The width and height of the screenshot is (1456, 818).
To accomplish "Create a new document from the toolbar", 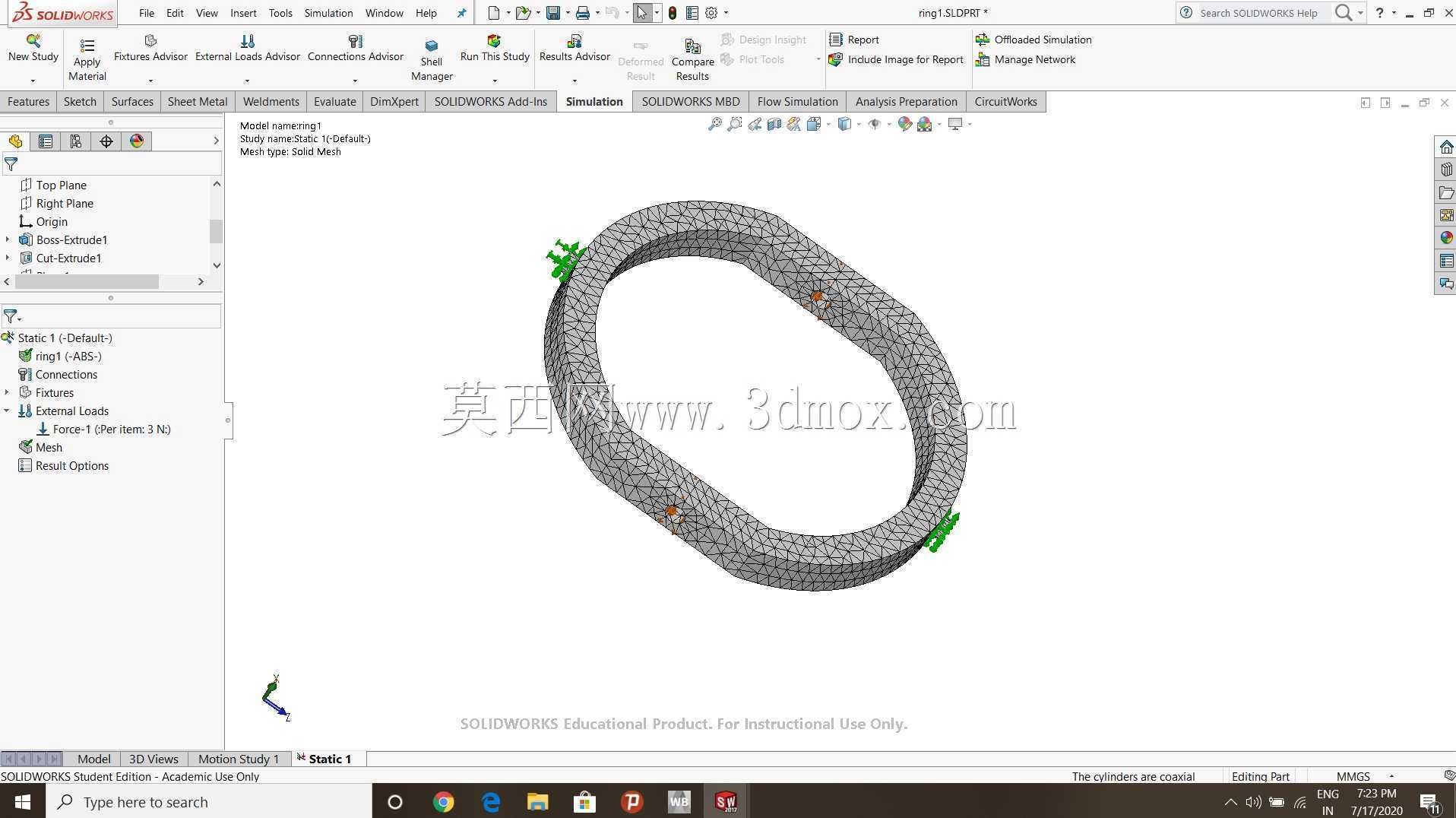I will pyautogui.click(x=494, y=13).
